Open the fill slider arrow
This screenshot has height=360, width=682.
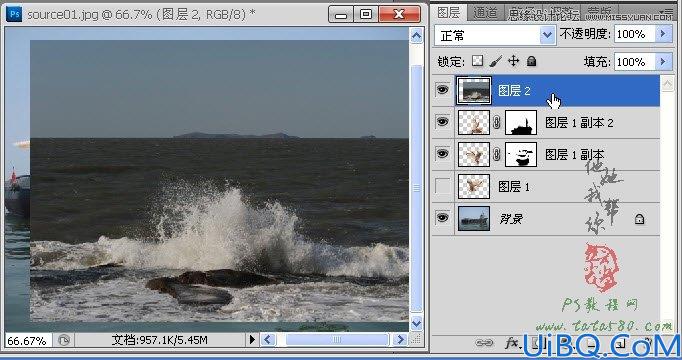664,62
